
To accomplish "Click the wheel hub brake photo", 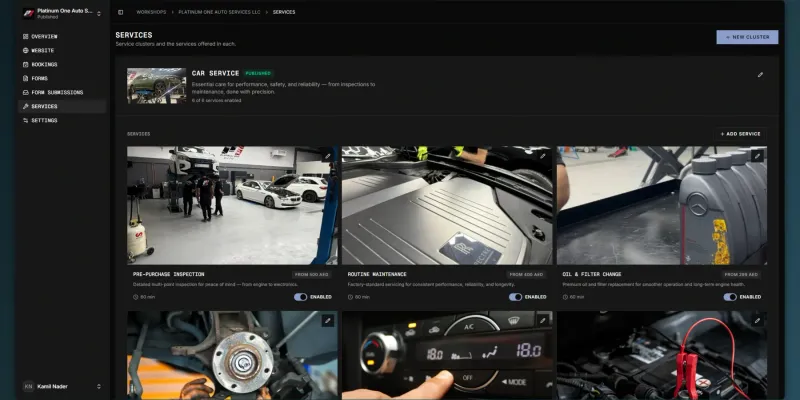I will pos(232,356).
